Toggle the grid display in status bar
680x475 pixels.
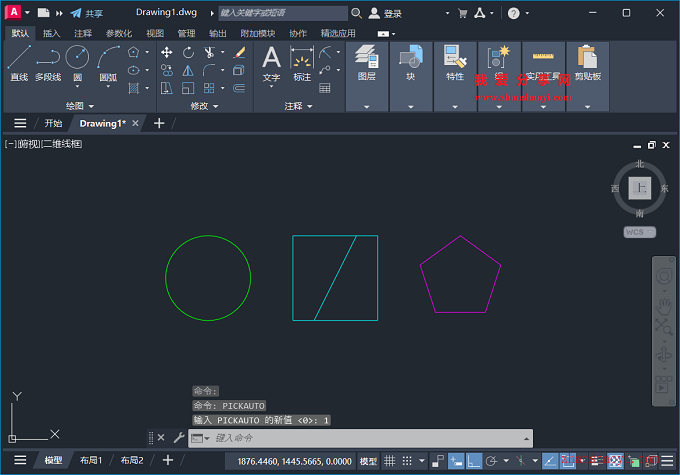click(x=389, y=461)
